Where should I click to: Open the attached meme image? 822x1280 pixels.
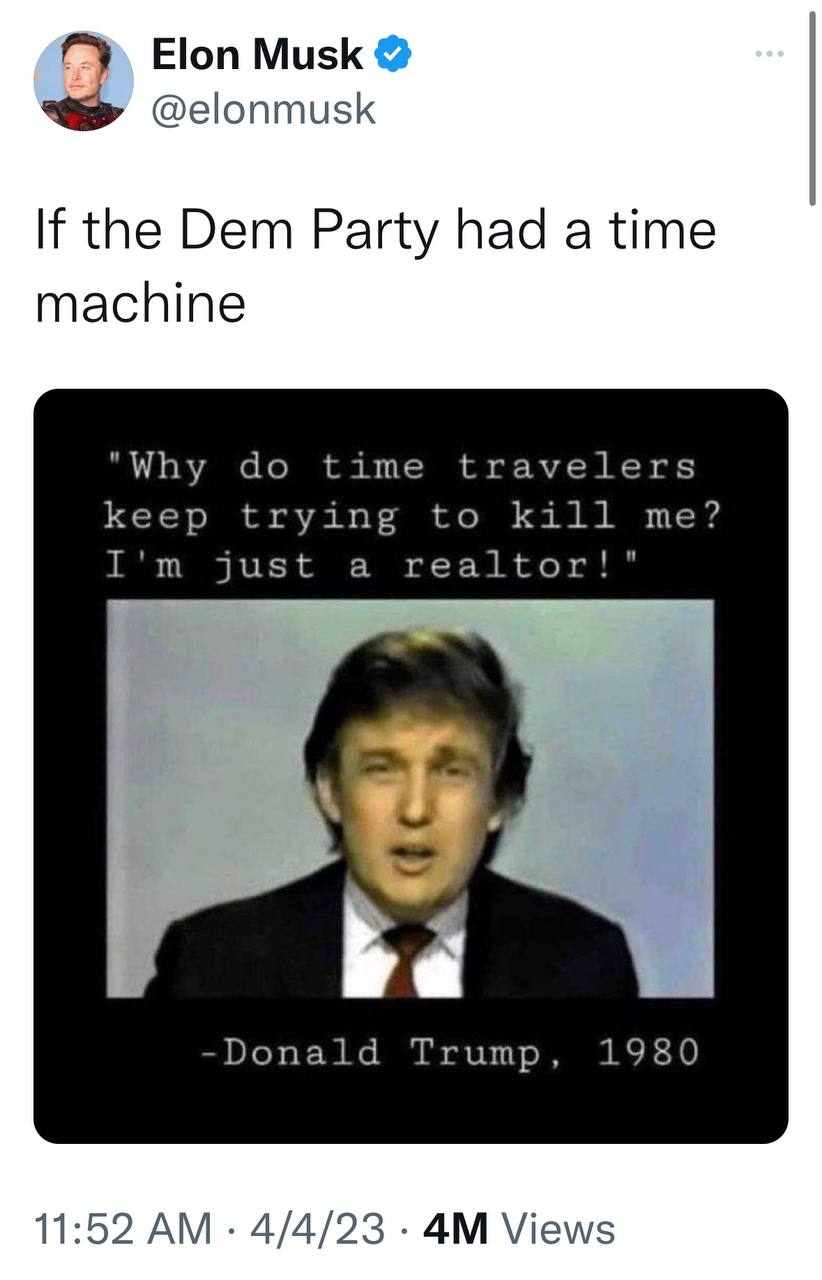point(411,766)
